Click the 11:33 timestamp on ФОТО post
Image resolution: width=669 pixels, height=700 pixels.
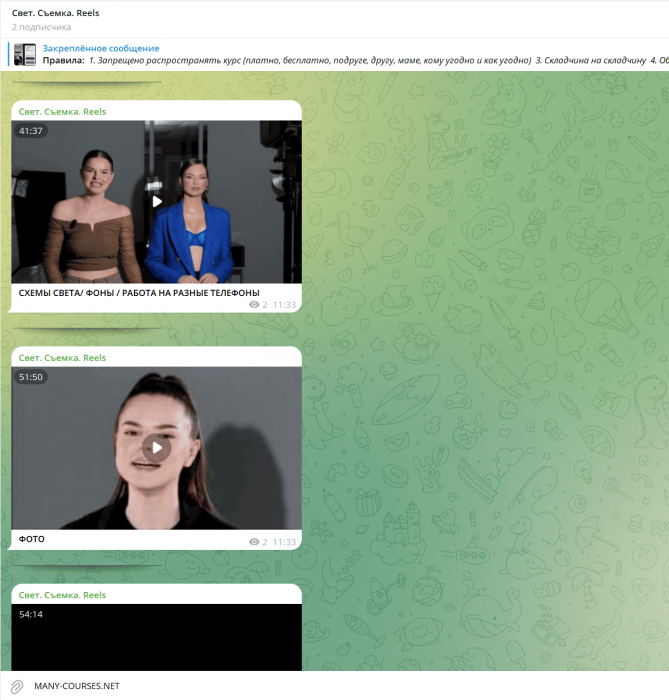pos(284,541)
